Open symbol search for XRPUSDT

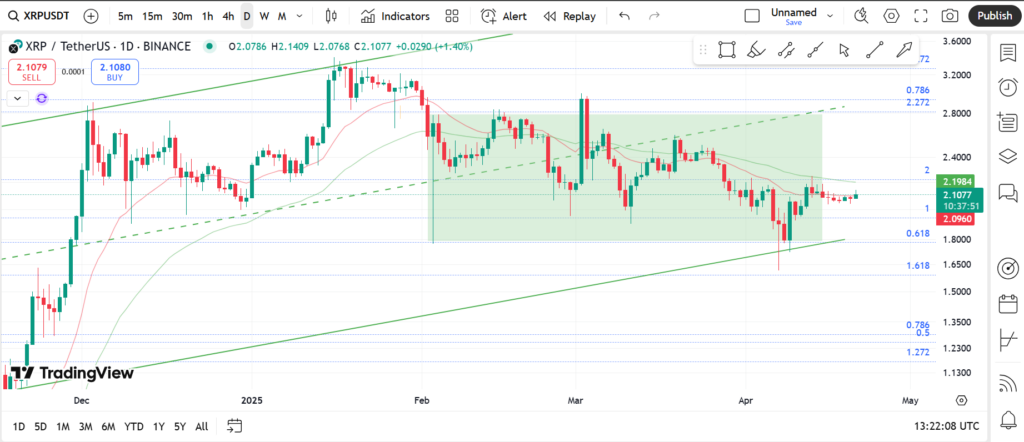pyautogui.click(x=38, y=16)
